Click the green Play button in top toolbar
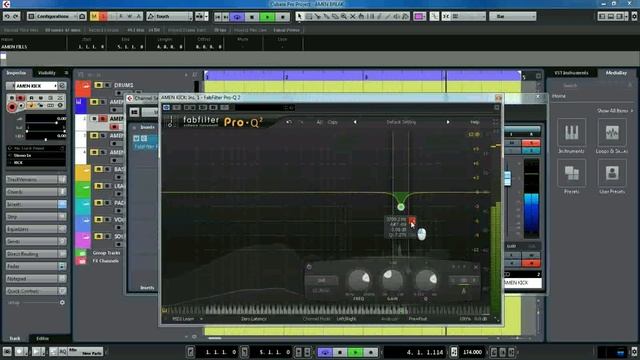This screenshot has width=640, height=360. pos(267,17)
